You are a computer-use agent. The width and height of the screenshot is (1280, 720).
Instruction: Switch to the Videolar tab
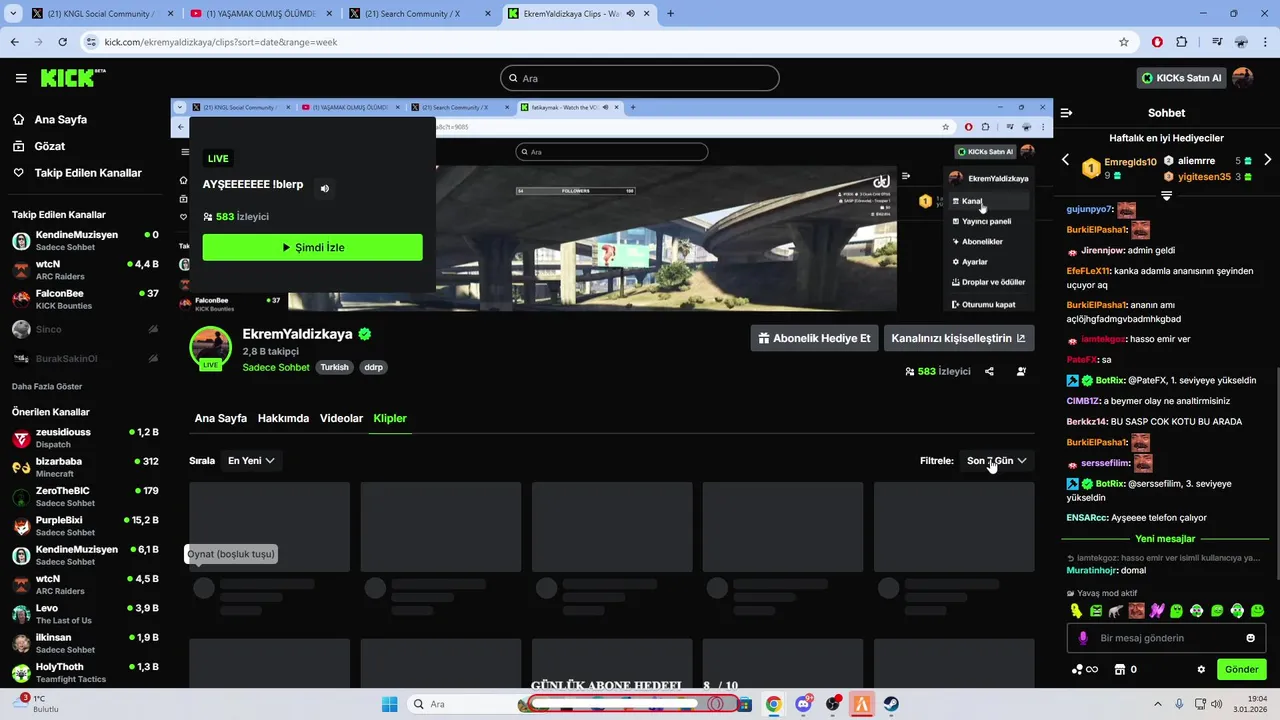coord(341,418)
